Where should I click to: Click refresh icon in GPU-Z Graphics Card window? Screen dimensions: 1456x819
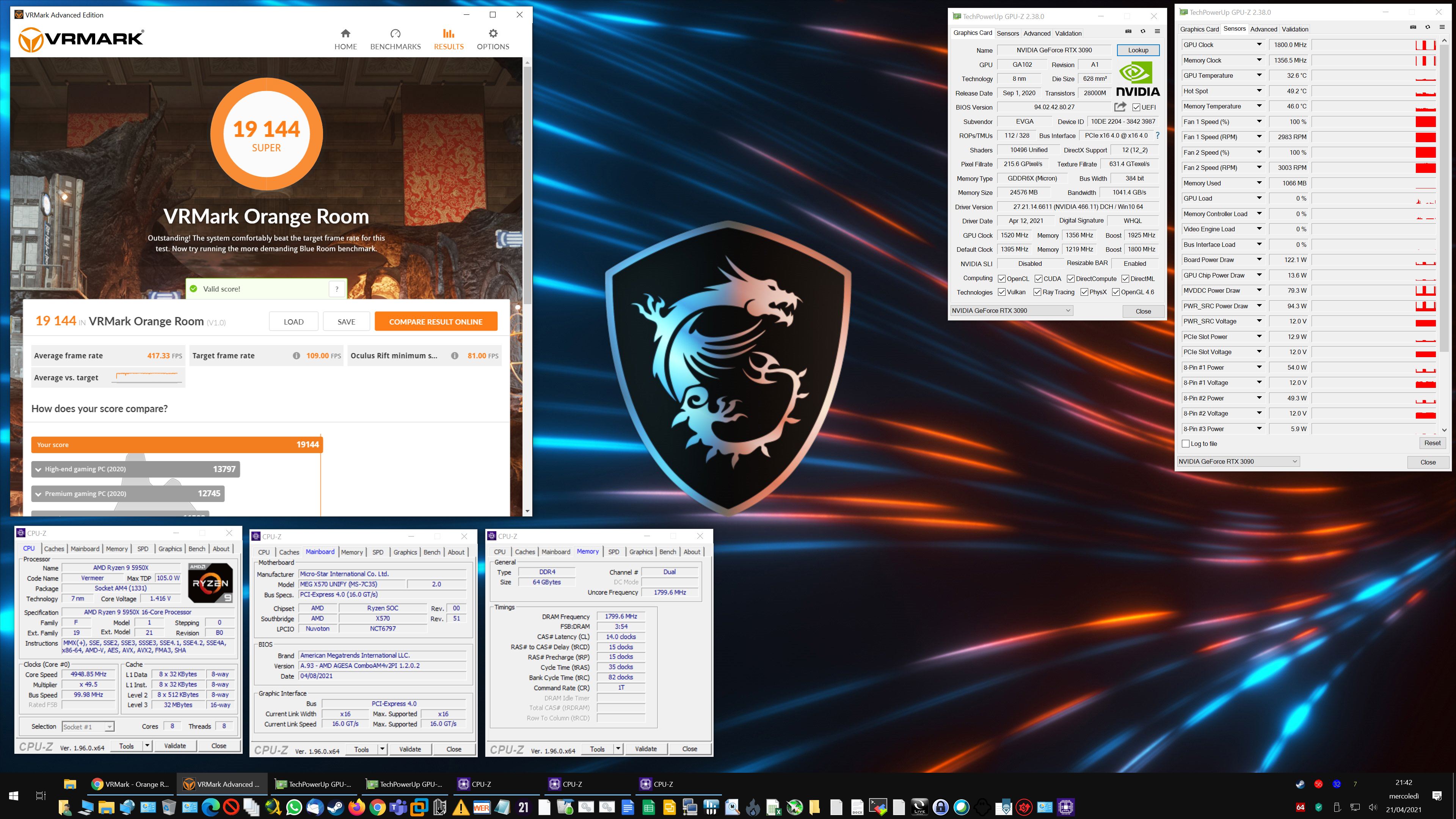(1143, 31)
